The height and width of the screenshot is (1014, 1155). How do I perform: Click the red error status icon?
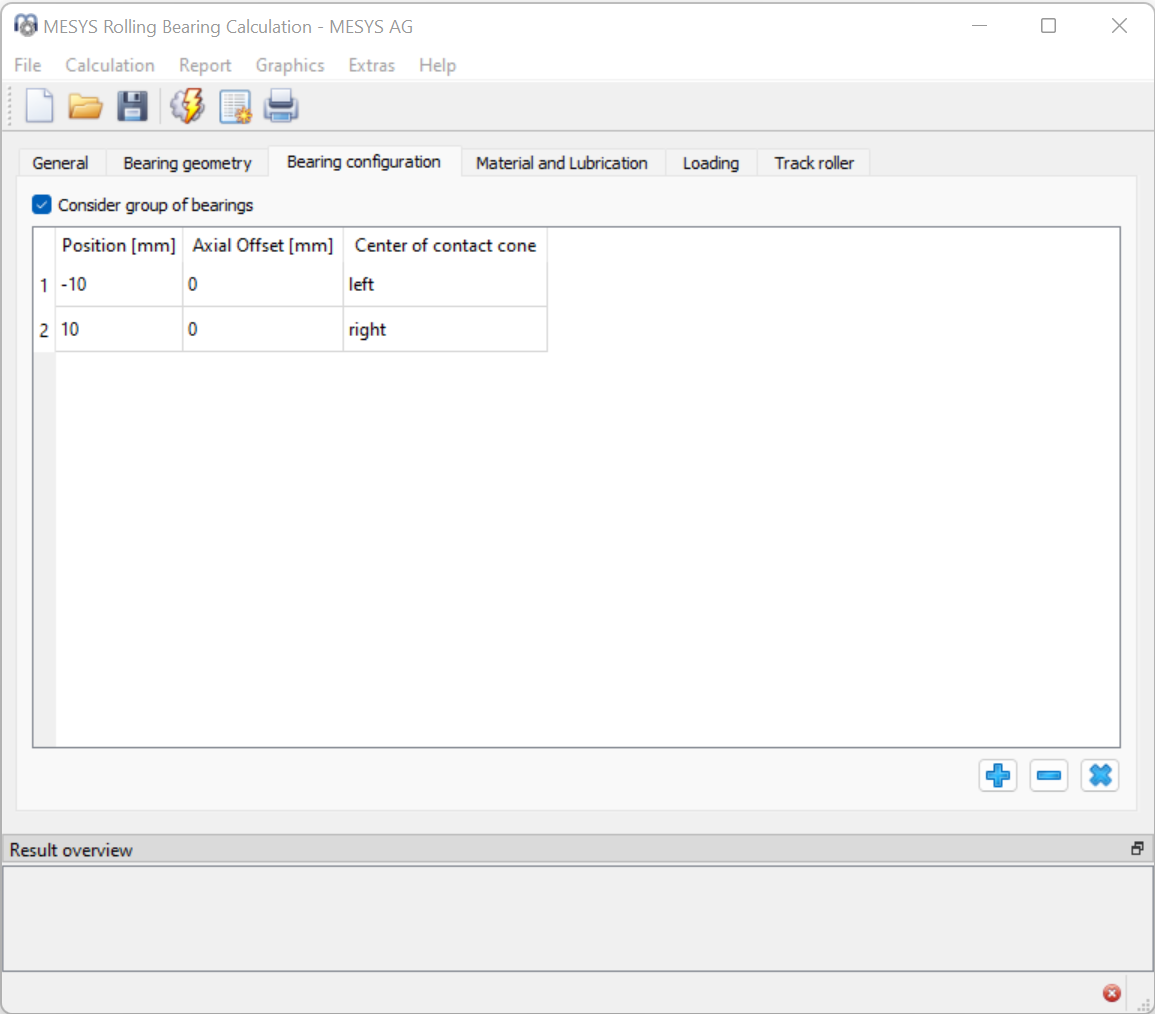(x=1111, y=993)
